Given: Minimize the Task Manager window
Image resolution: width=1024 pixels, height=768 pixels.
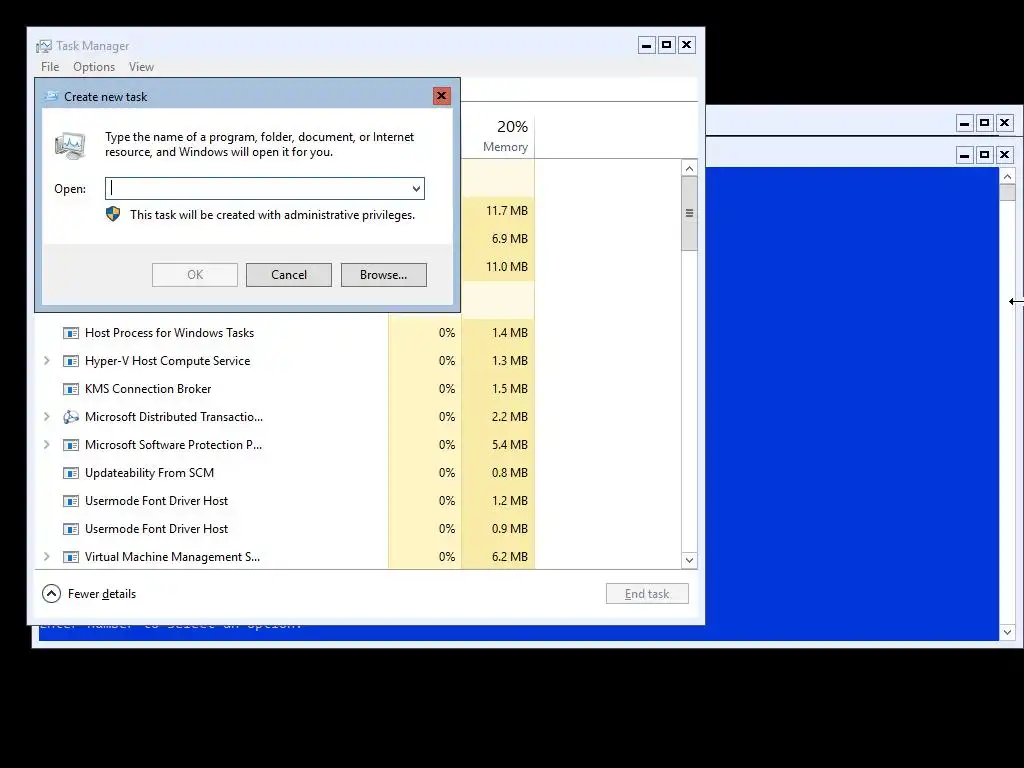Looking at the screenshot, I should click(x=647, y=44).
